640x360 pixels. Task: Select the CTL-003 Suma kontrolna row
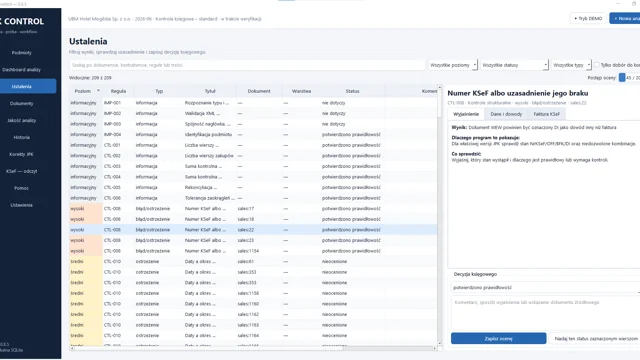(253, 167)
